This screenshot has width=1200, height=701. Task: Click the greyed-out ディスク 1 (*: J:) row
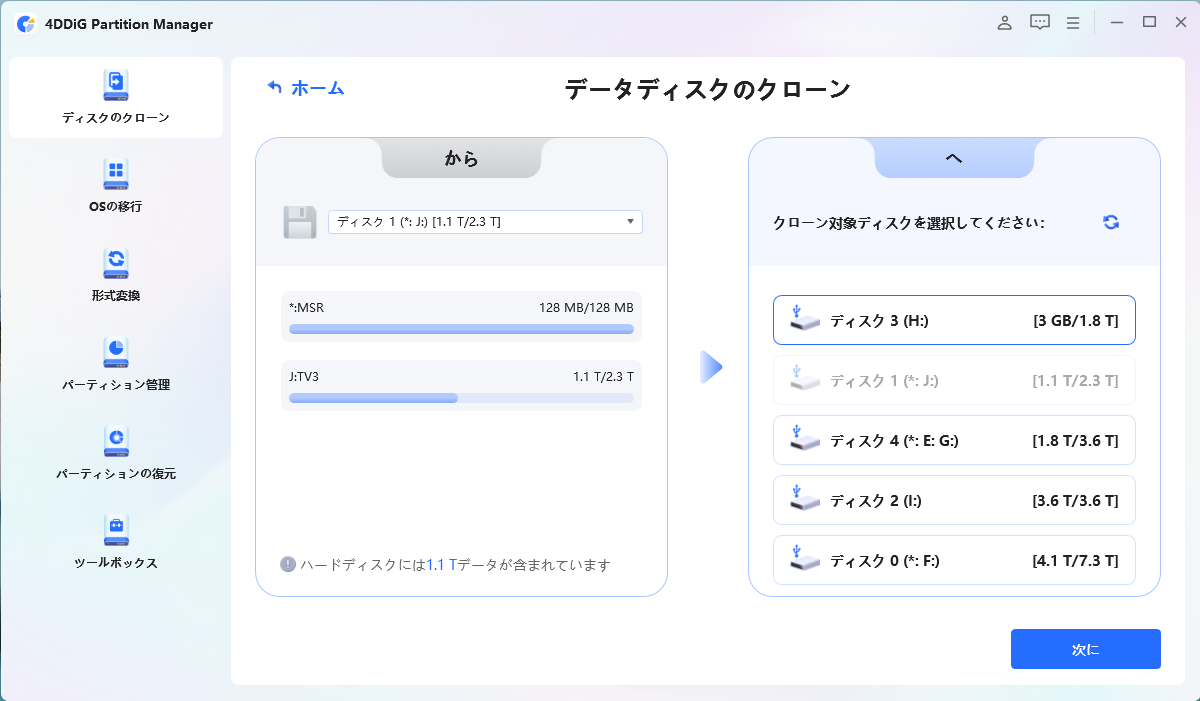[x=954, y=381]
